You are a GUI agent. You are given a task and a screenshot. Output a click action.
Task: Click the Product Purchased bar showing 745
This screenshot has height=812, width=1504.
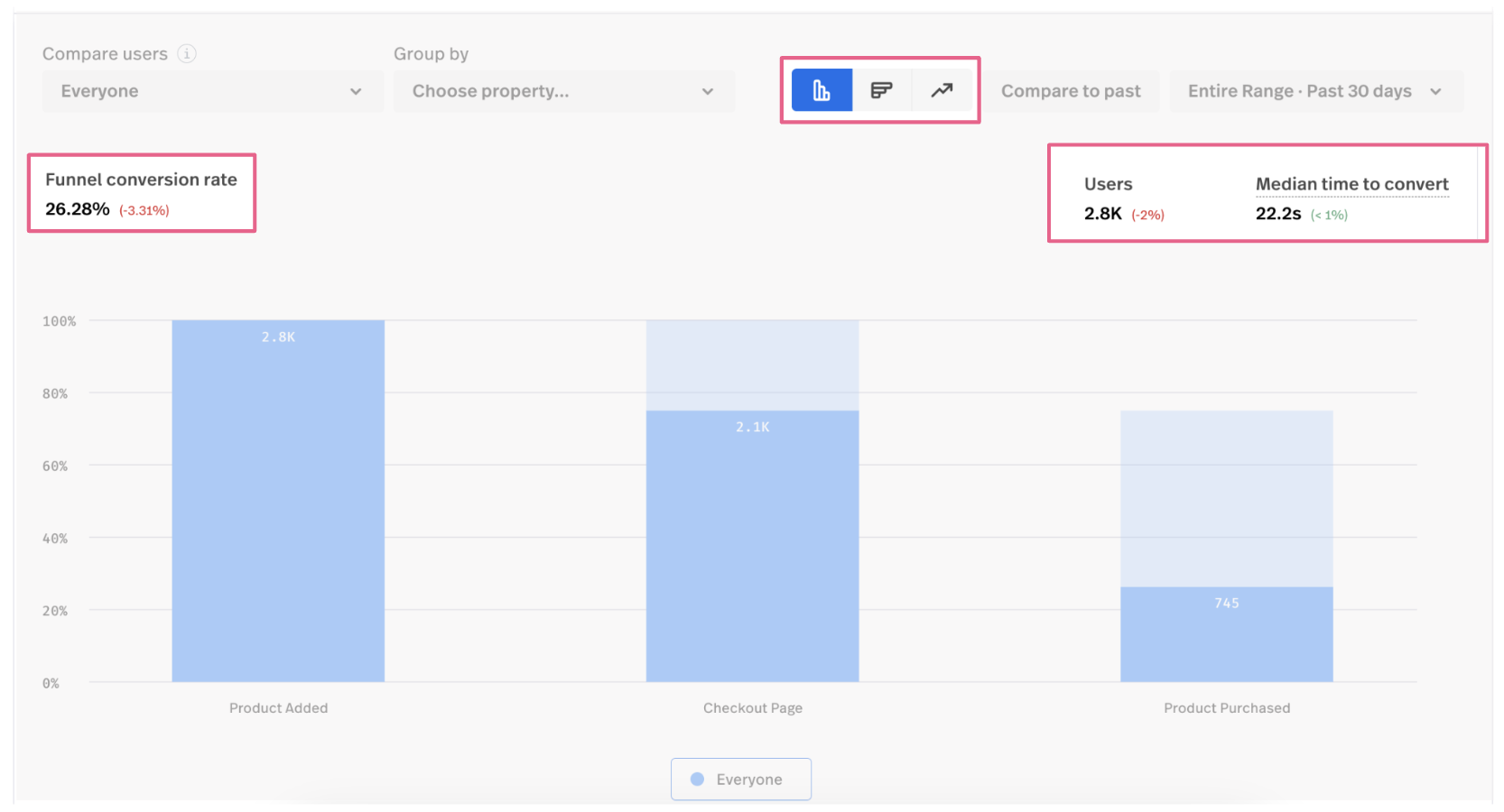pyautogui.click(x=1226, y=634)
